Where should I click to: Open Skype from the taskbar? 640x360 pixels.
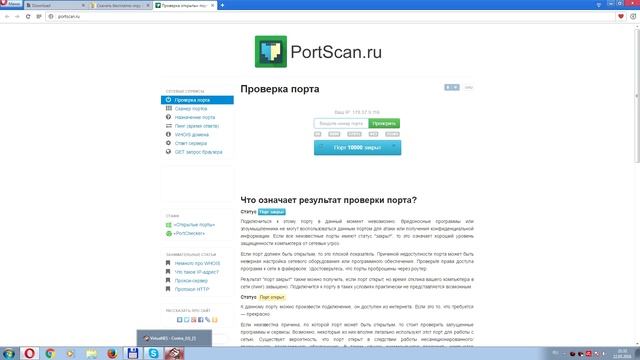point(153,353)
